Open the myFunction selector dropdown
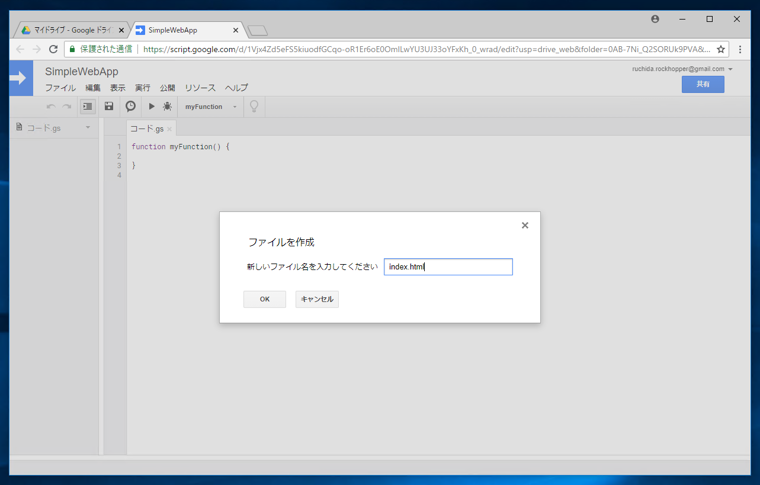 click(x=211, y=107)
